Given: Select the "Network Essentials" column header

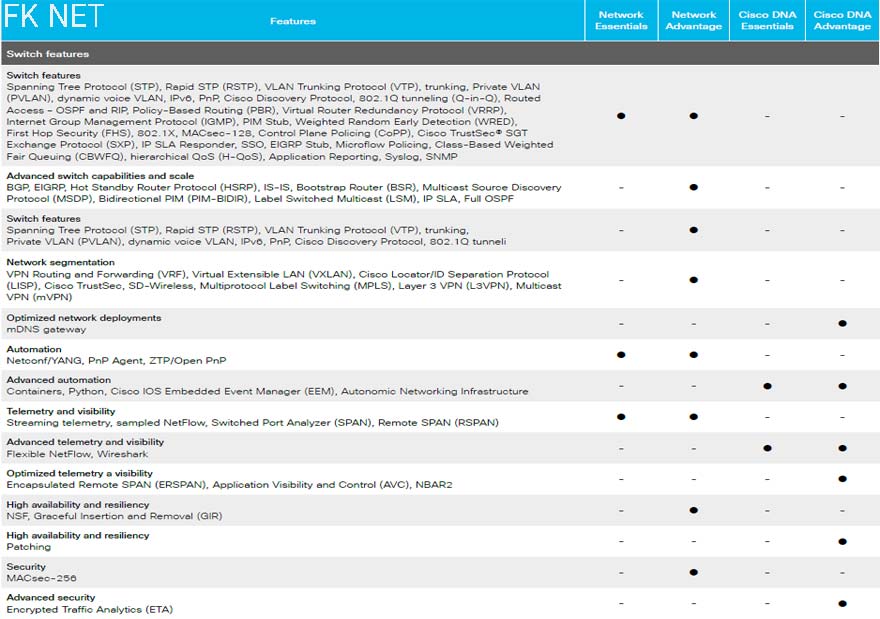Looking at the screenshot, I should coord(621,20).
